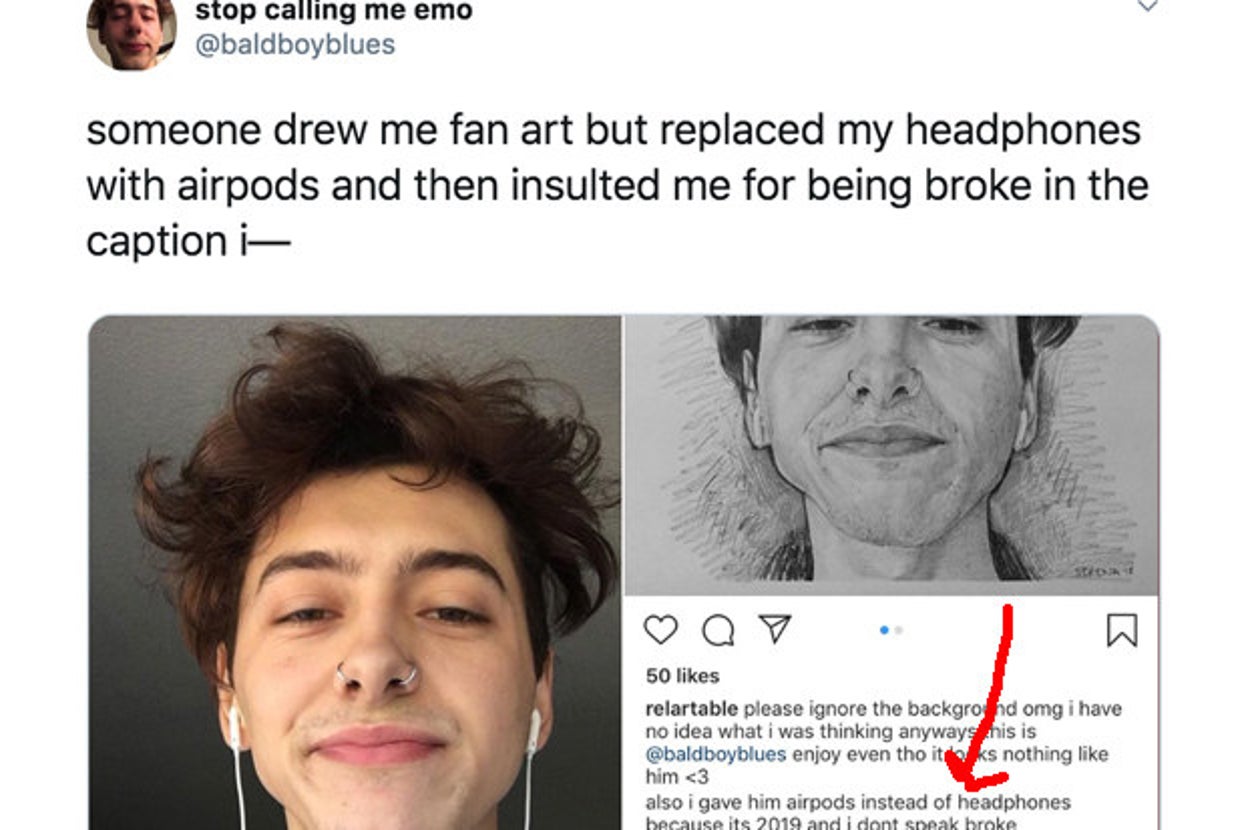View who liked via "50 likes"

pyautogui.click(x=682, y=676)
